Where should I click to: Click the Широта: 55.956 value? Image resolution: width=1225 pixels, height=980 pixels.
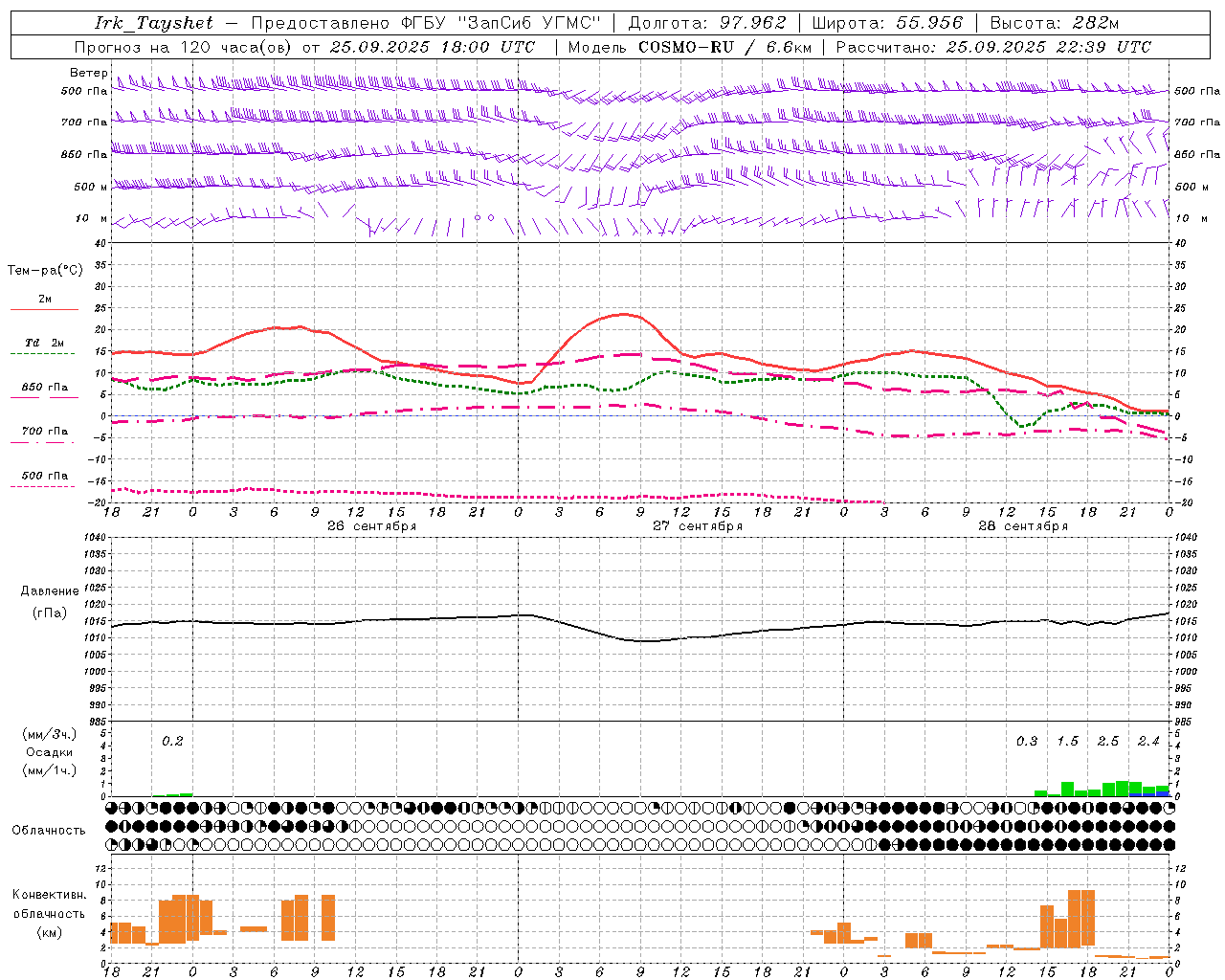pyautogui.click(x=887, y=23)
